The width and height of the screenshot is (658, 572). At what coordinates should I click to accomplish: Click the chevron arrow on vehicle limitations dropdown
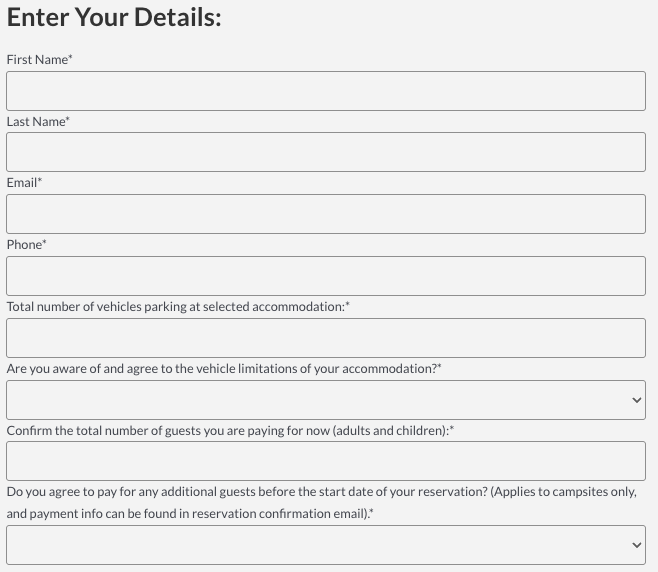click(x=636, y=400)
